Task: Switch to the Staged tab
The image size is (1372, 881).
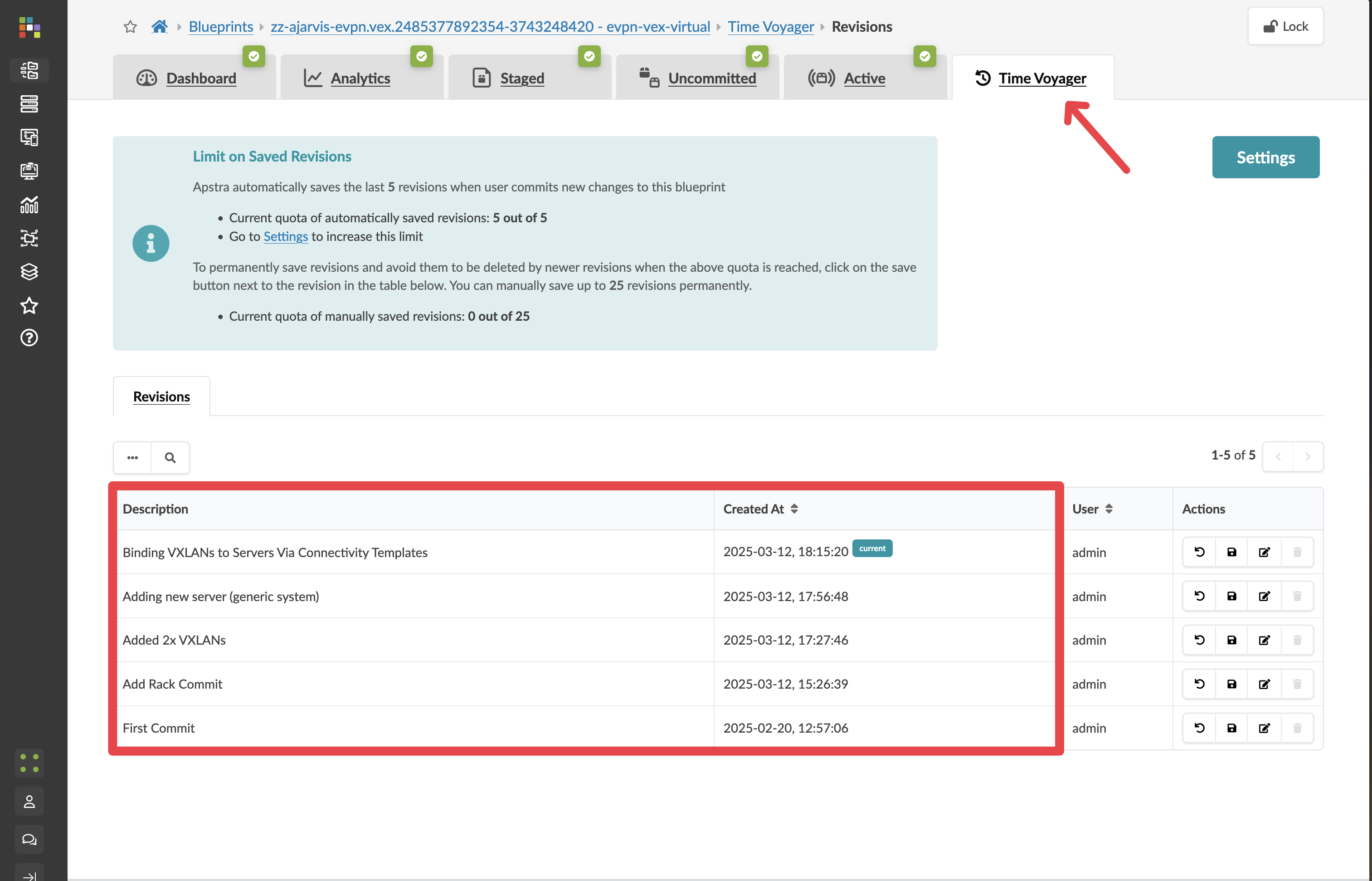Action: coord(521,78)
